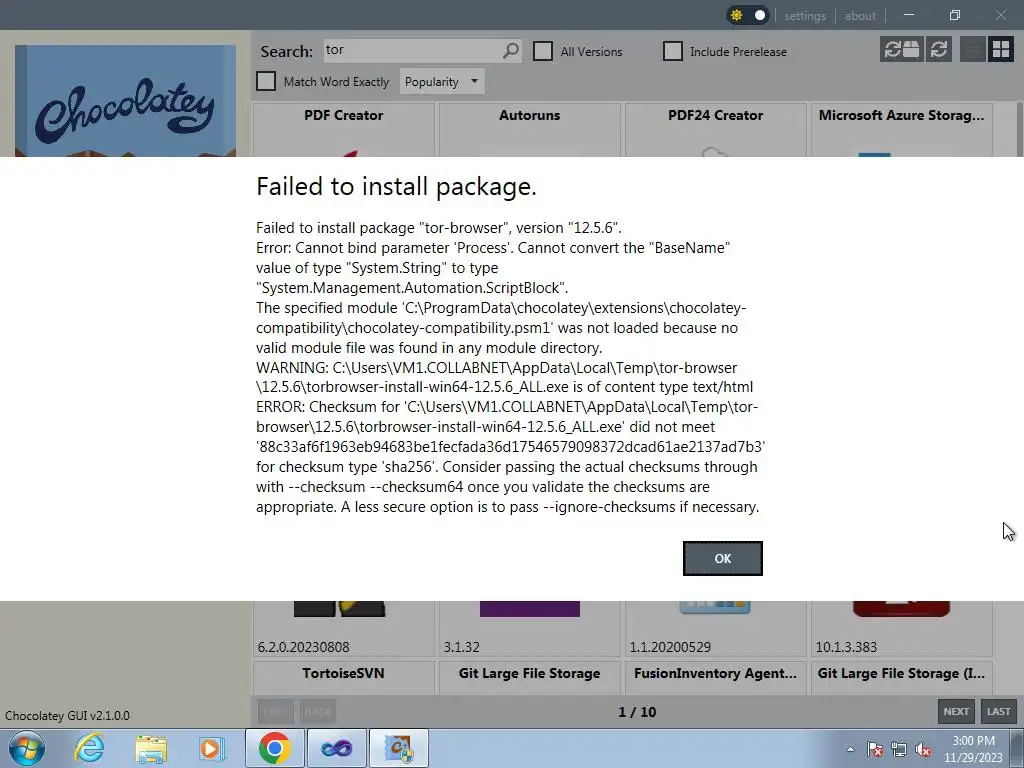
Task: Click the package list vertical scrollbar
Action: [1020, 129]
